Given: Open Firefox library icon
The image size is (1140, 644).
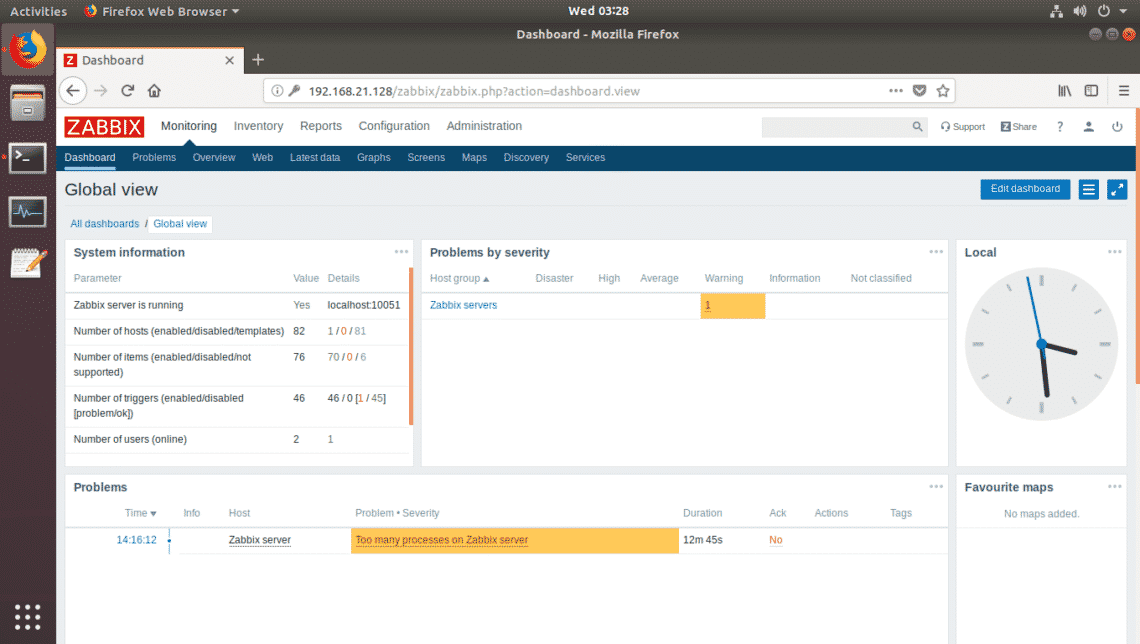Looking at the screenshot, I should click(x=1064, y=91).
